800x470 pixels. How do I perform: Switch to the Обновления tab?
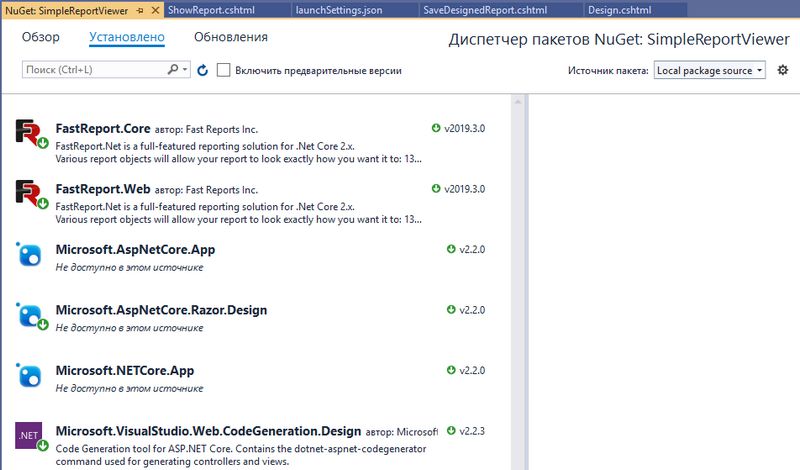pos(230,38)
